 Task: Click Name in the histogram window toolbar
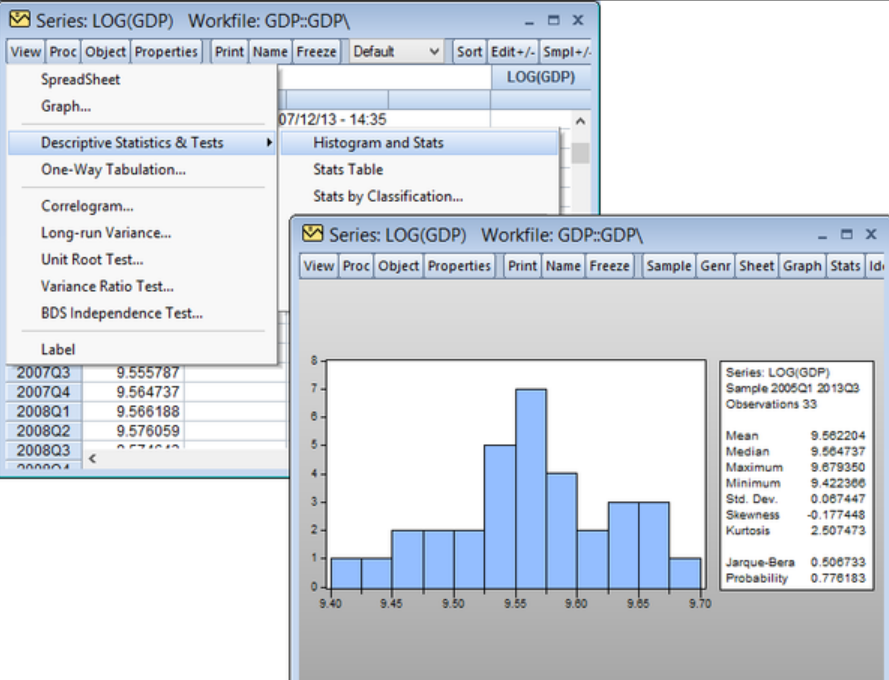[563, 266]
